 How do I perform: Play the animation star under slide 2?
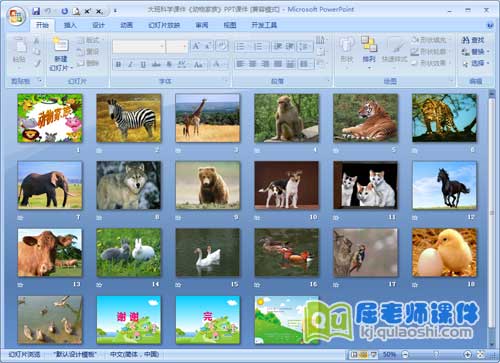pos(99,151)
